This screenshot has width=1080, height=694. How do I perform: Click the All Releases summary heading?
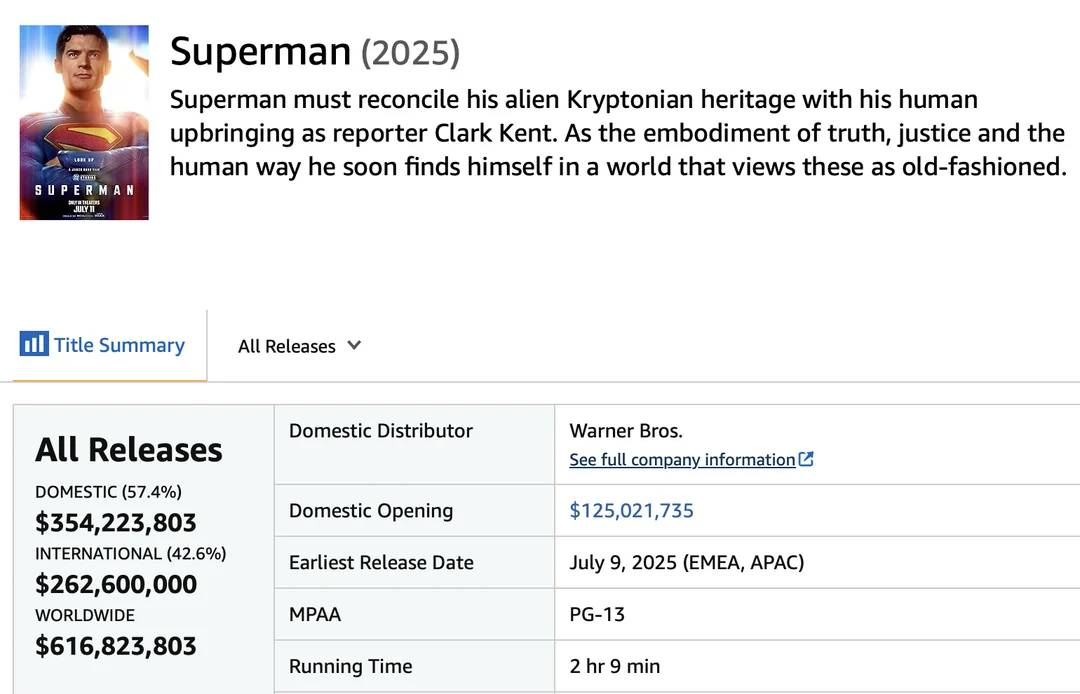[129, 450]
